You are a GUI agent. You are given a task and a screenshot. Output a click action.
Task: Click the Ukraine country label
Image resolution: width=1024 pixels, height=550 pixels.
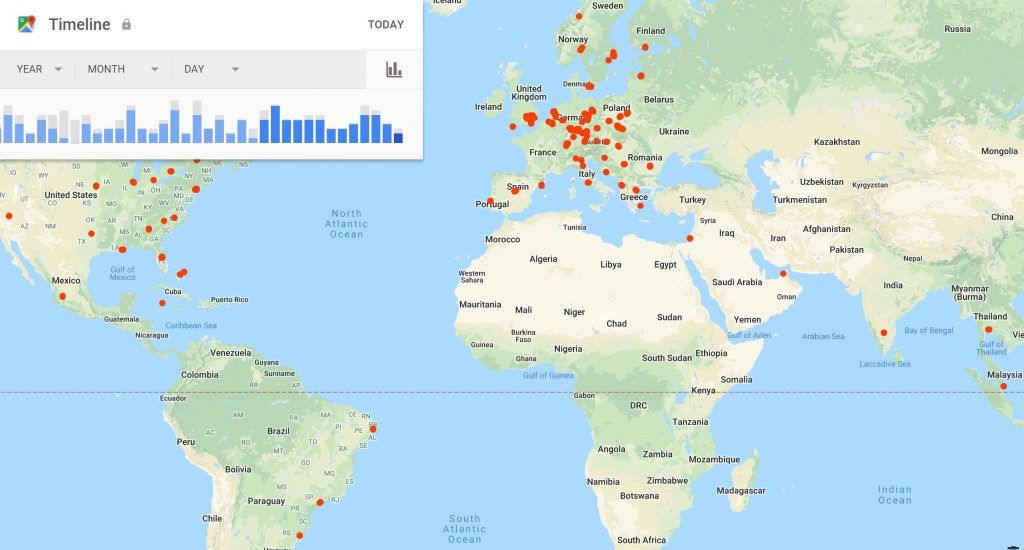pos(674,131)
